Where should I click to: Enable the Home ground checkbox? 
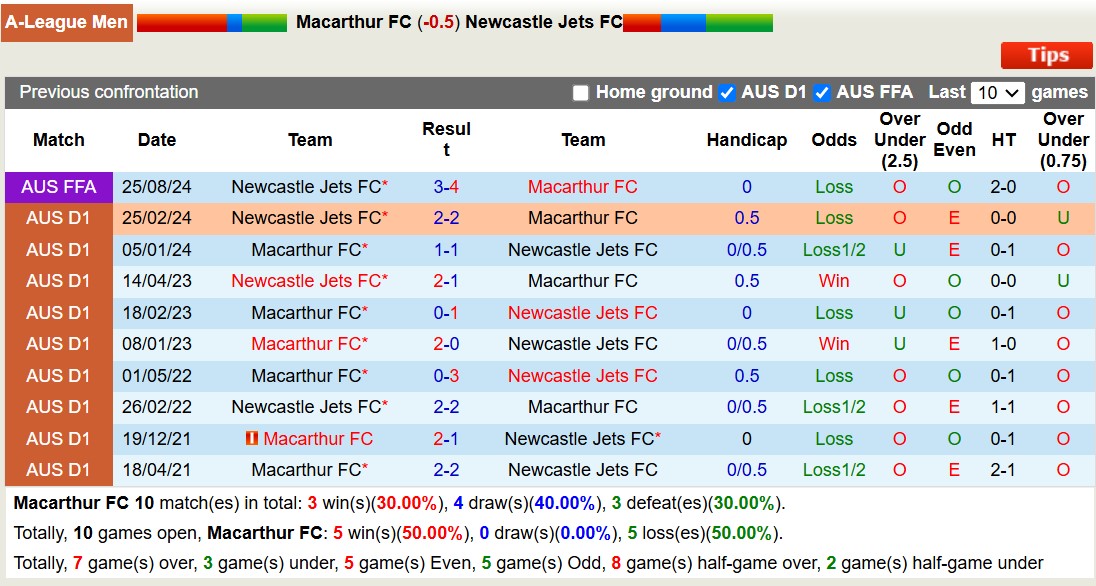580,92
